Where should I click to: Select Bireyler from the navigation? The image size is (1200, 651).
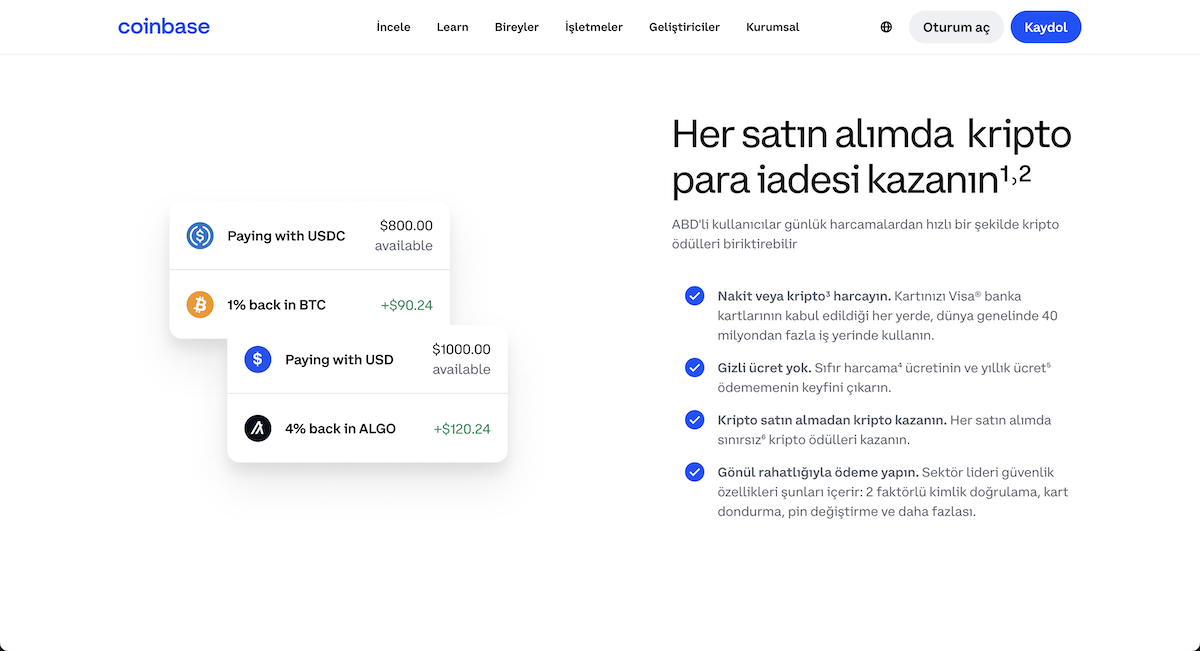[x=516, y=27]
